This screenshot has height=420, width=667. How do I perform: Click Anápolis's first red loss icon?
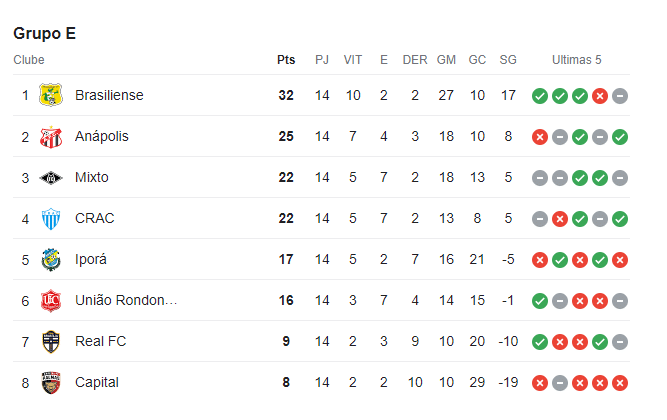point(540,137)
